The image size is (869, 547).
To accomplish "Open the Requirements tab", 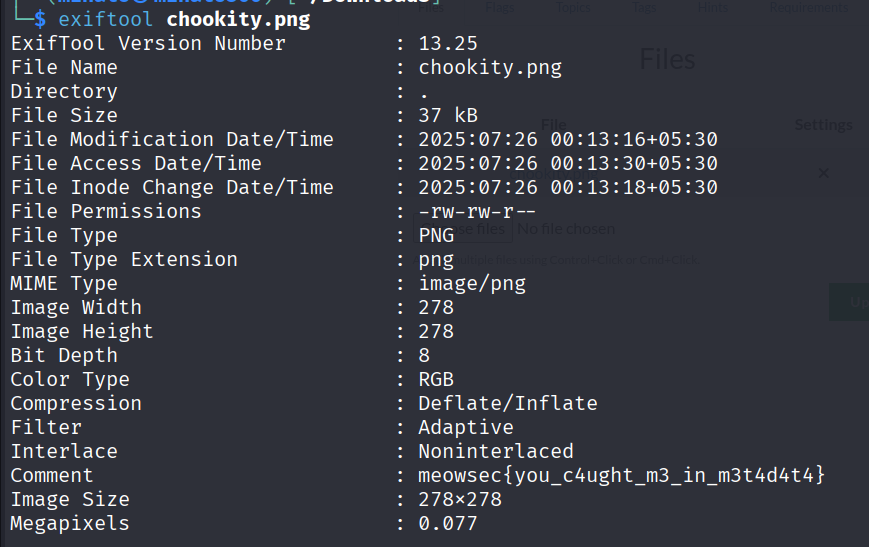I will point(809,8).
